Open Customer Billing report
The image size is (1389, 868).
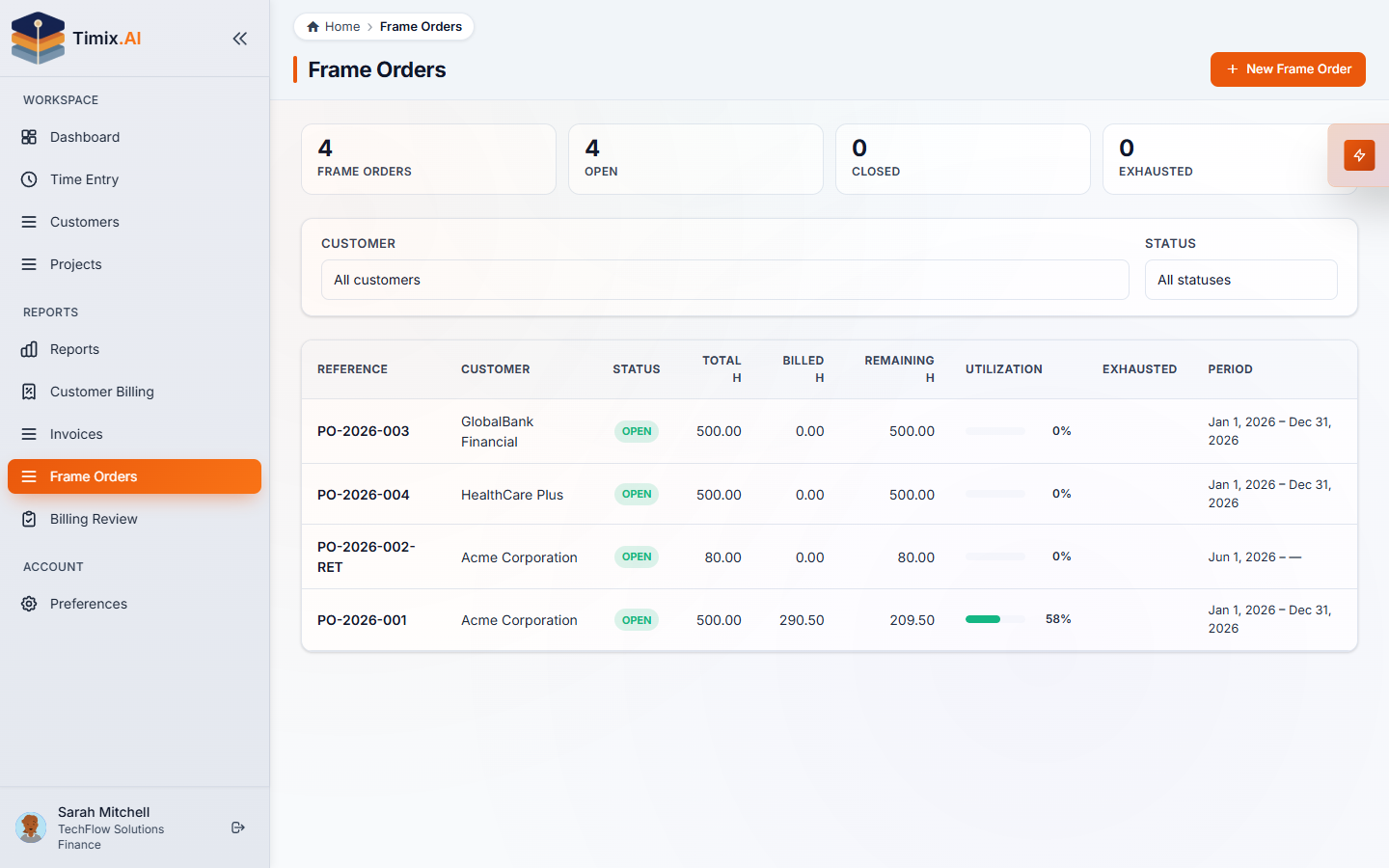point(134,392)
